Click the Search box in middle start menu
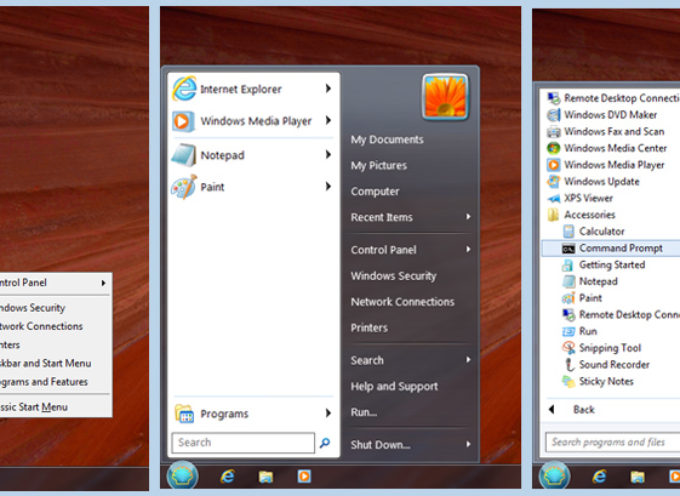Image resolution: width=680 pixels, height=496 pixels. click(243, 443)
